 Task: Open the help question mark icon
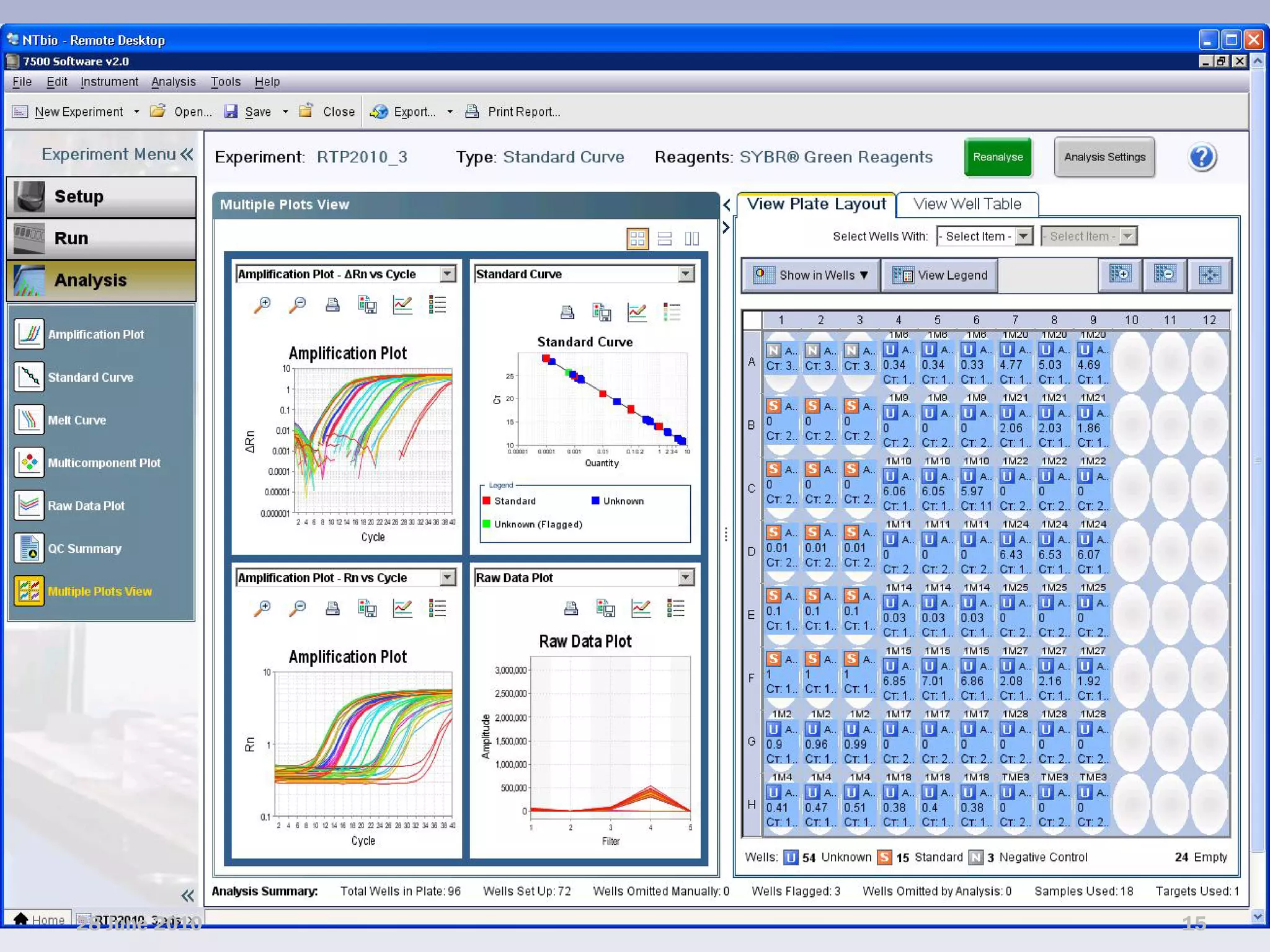pyautogui.click(x=1202, y=157)
